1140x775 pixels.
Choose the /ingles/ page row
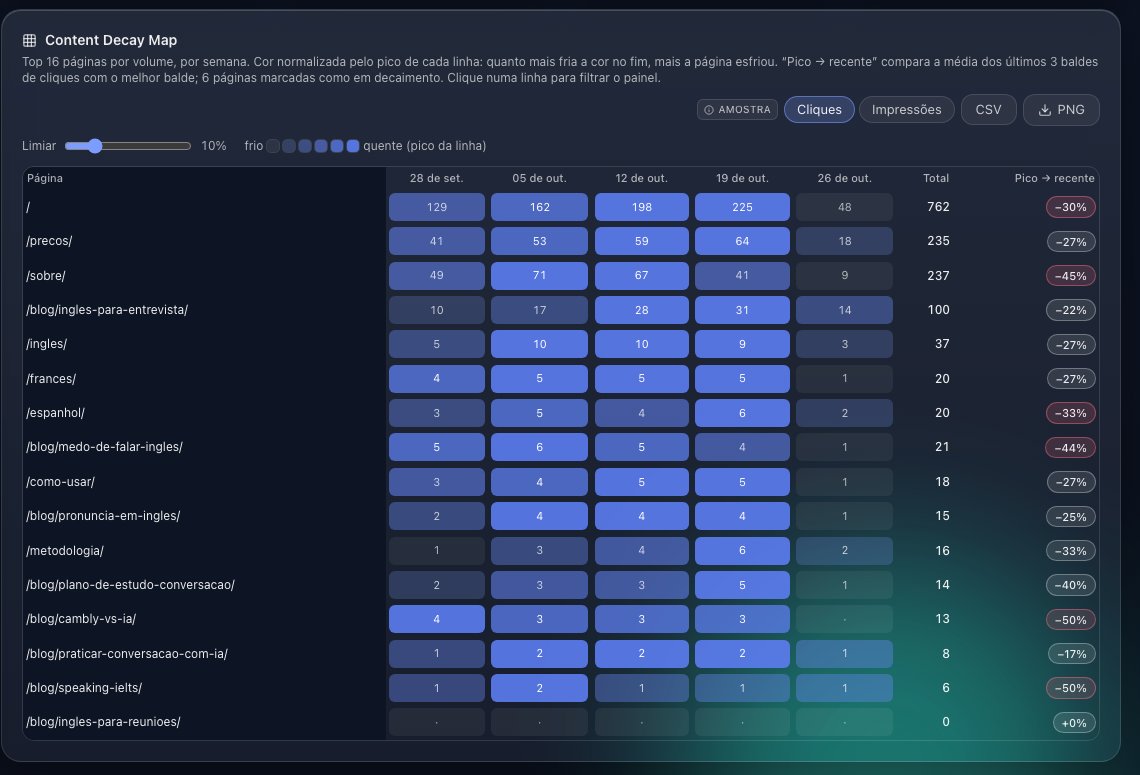point(560,344)
